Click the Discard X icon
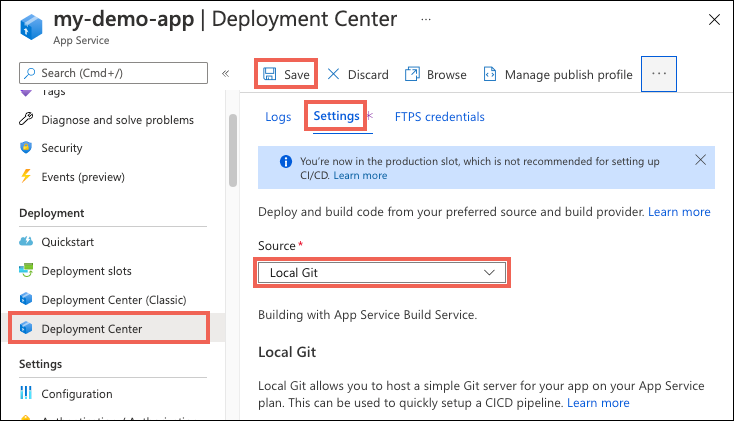Image resolution: width=734 pixels, height=421 pixels. pyautogui.click(x=333, y=74)
